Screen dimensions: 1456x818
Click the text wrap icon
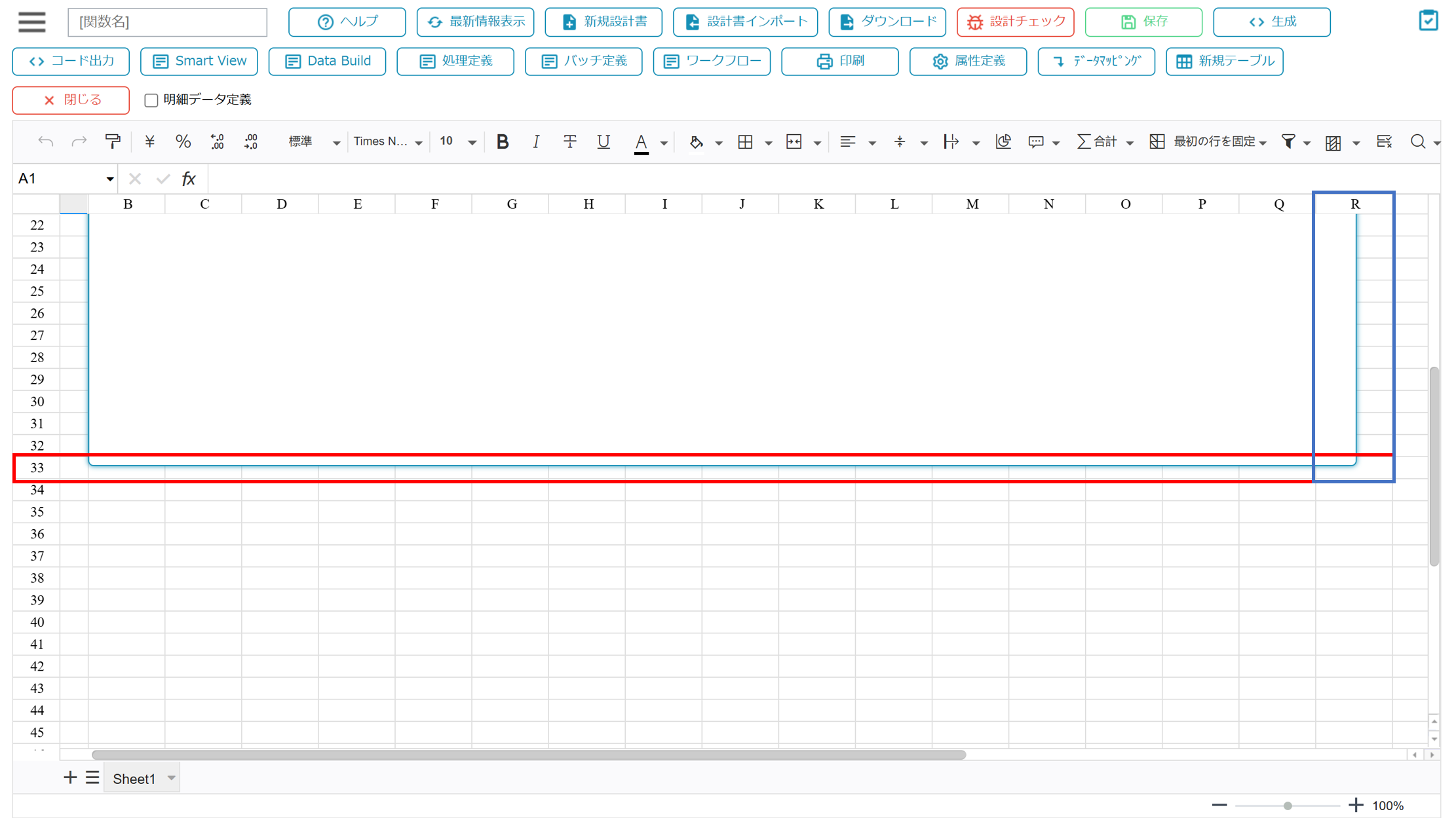[x=951, y=141]
